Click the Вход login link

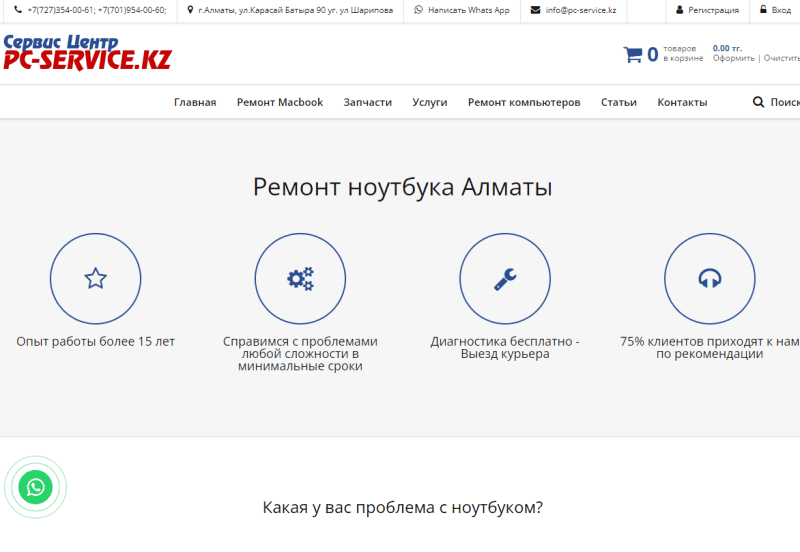coord(781,10)
